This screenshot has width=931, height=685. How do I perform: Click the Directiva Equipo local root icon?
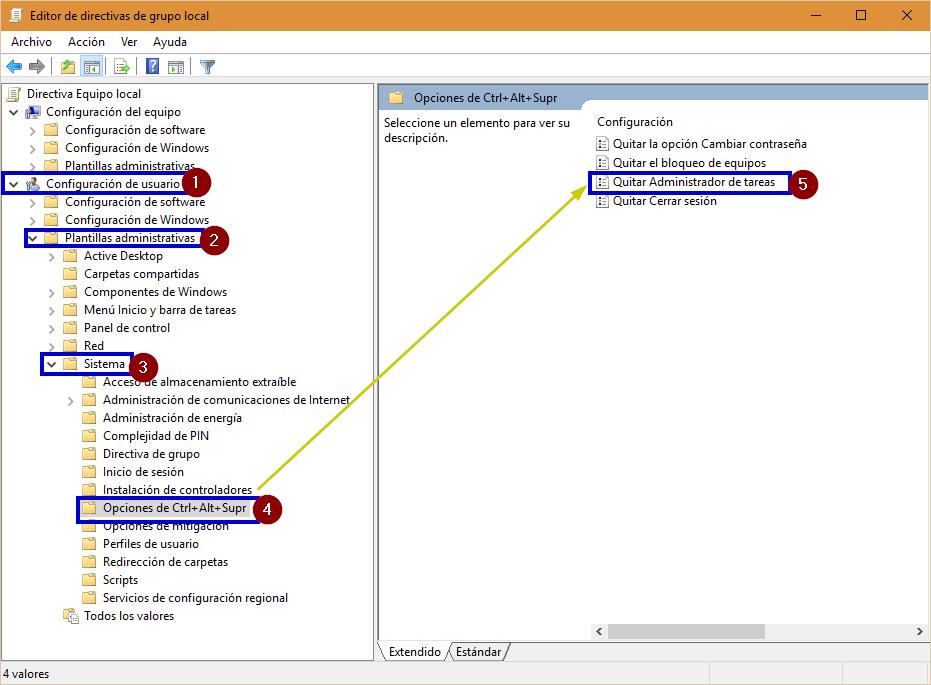[14, 94]
